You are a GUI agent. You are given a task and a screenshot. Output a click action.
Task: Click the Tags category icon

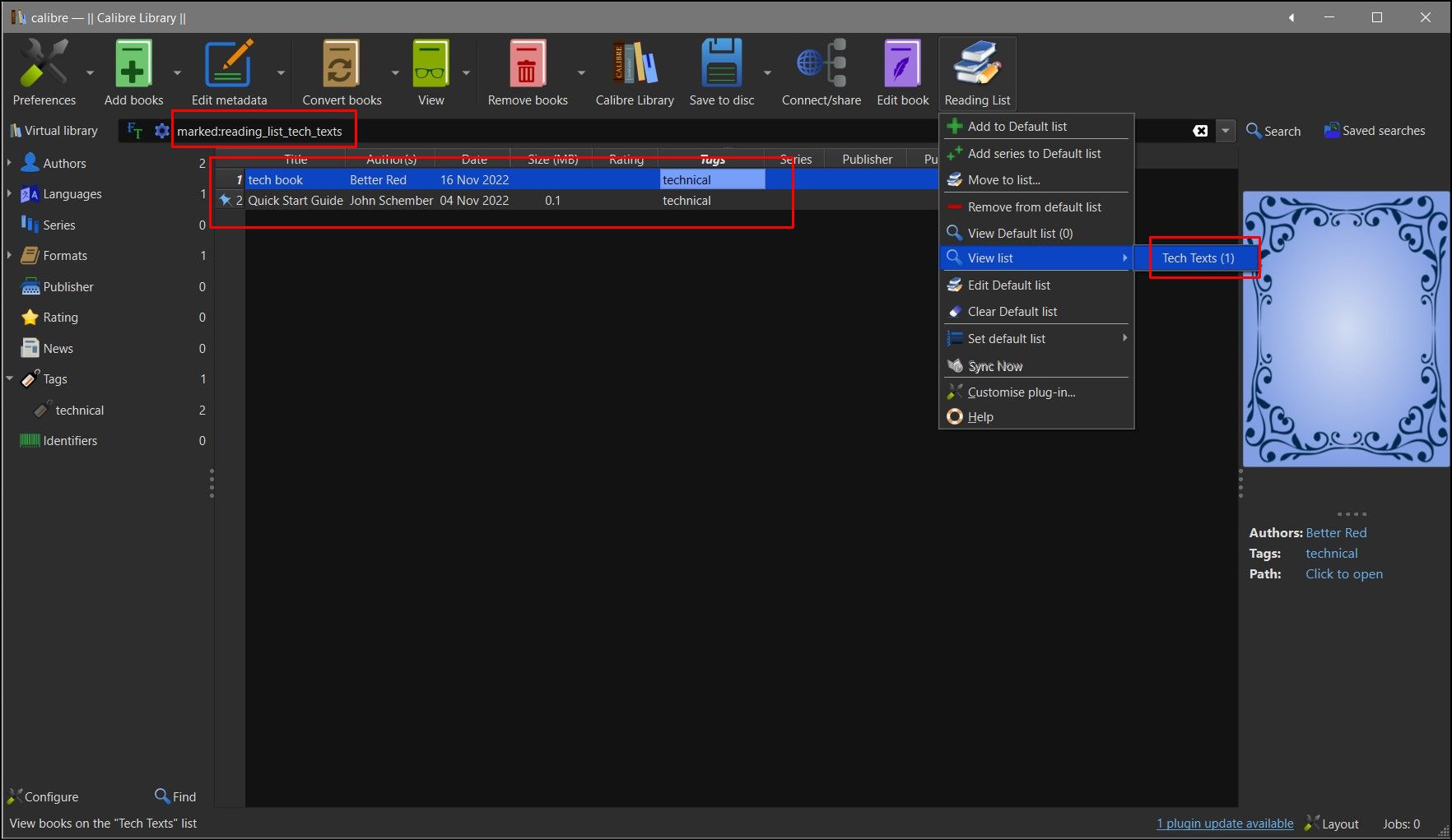tap(30, 379)
